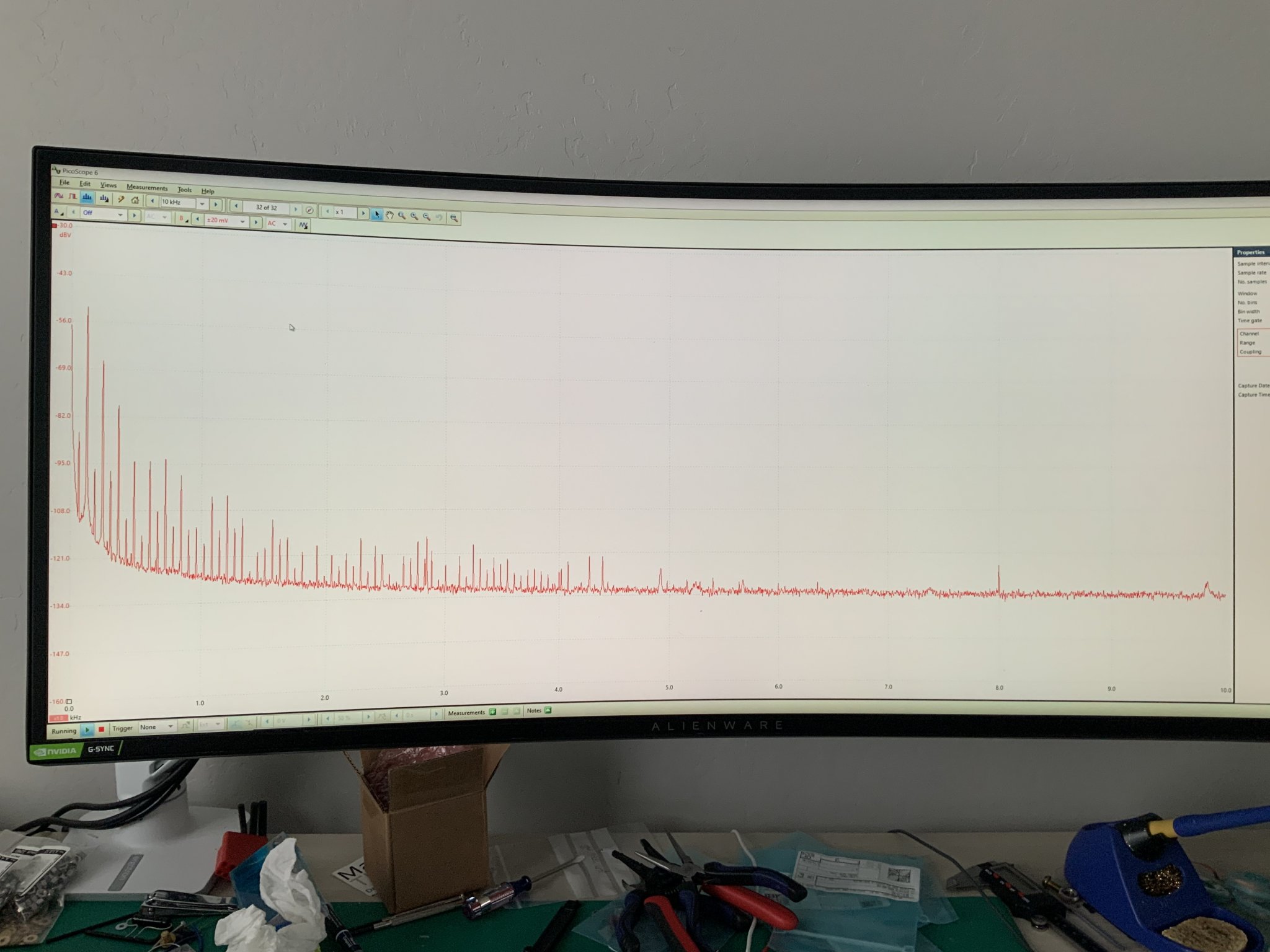Open the signal generator icon
The height and width of the screenshot is (952, 1270).
click(303, 225)
